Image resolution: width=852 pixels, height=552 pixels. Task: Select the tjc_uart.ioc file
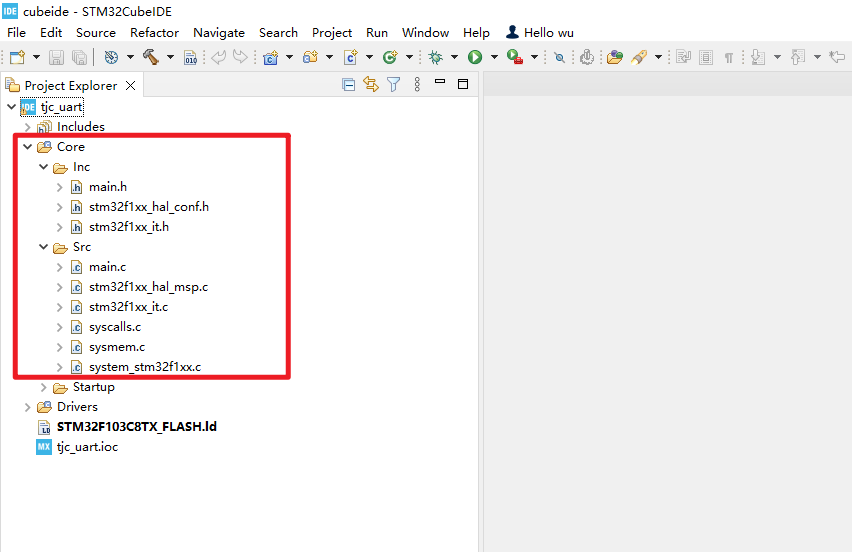pos(87,447)
